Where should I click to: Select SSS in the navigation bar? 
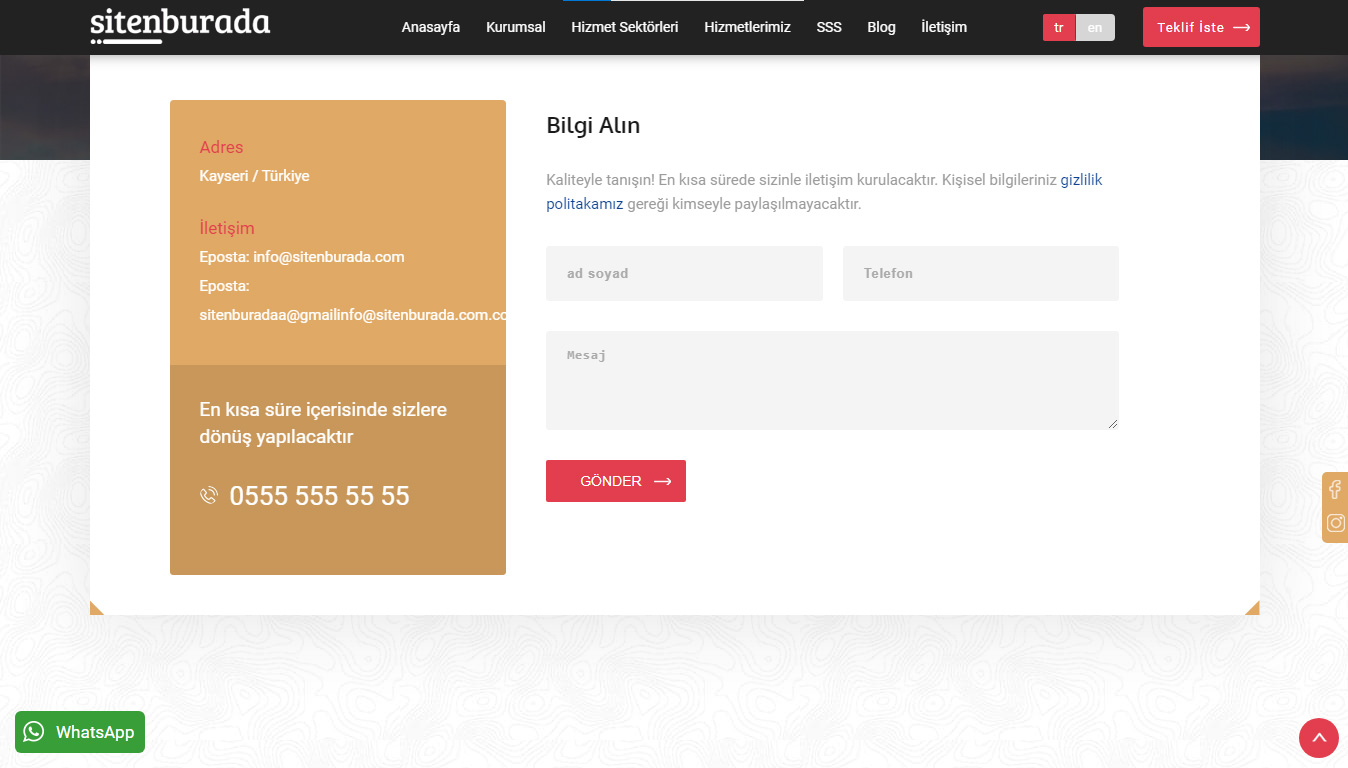tap(829, 27)
